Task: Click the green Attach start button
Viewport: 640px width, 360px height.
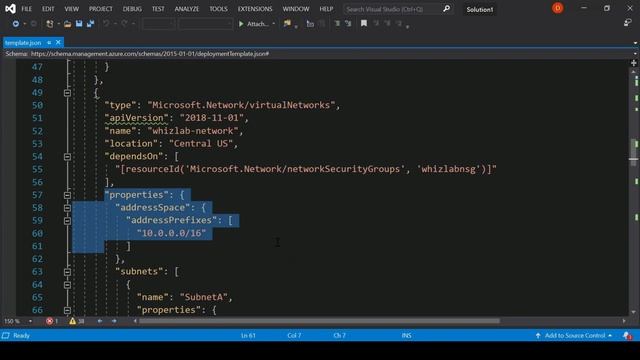Action: click(x=253, y=24)
